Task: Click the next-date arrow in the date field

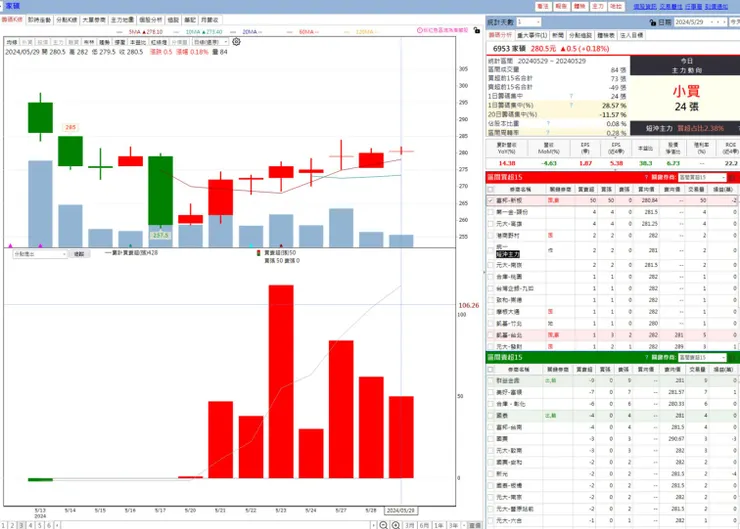Action: 723,22
